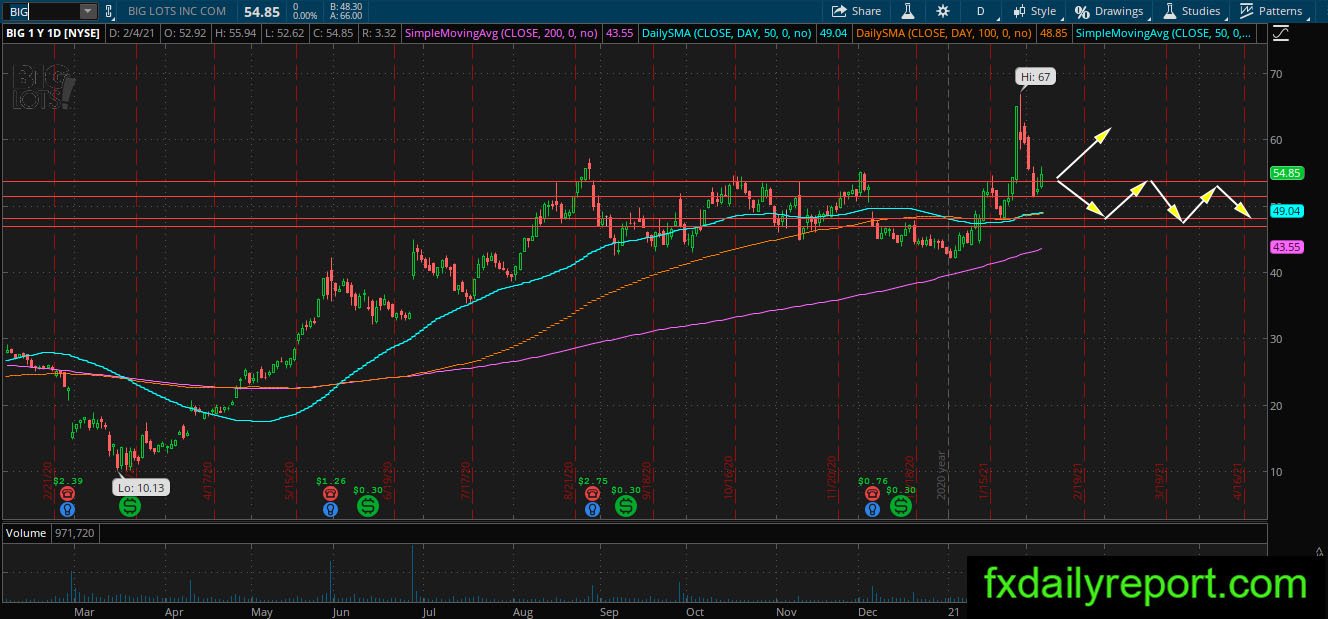Open the Patterns menu
The height and width of the screenshot is (619, 1328).
[x=1271, y=11]
